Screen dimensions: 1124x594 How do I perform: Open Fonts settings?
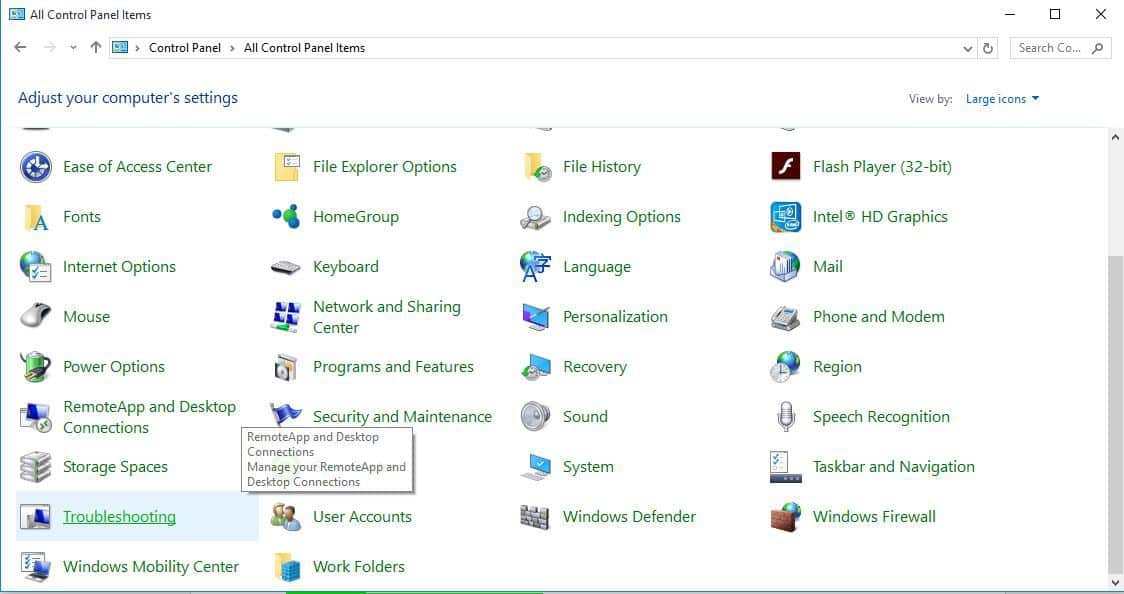[82, 216]
